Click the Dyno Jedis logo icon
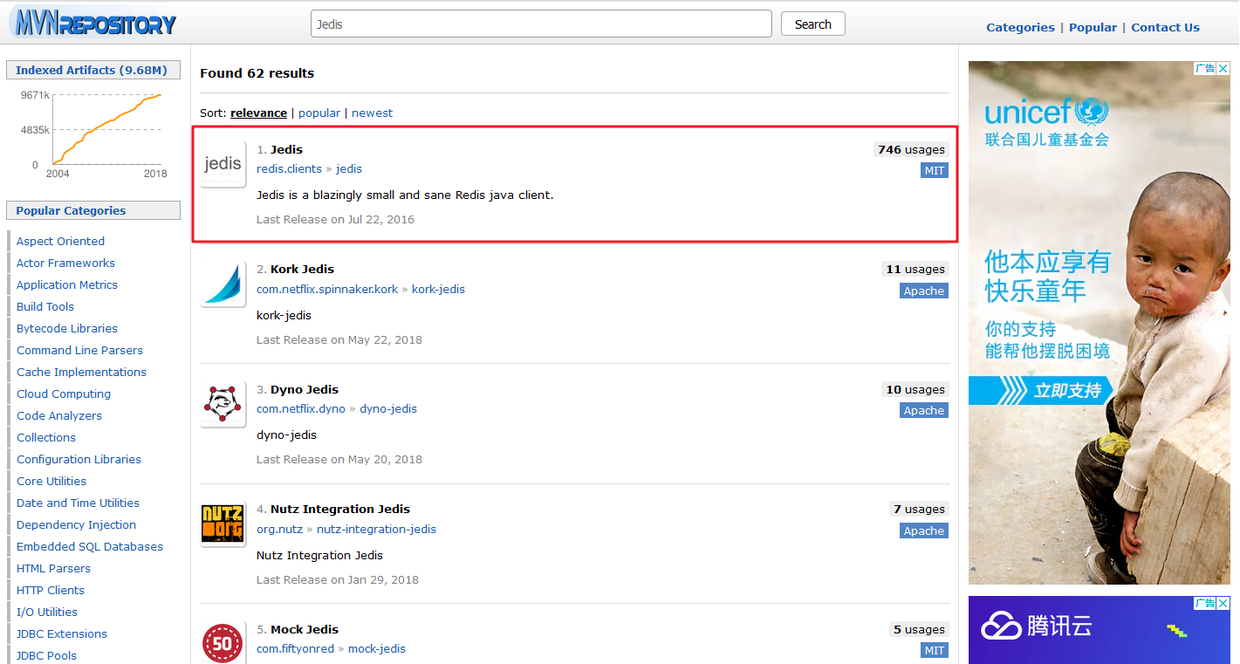1240x664 pixels. (x=223, y=404)
